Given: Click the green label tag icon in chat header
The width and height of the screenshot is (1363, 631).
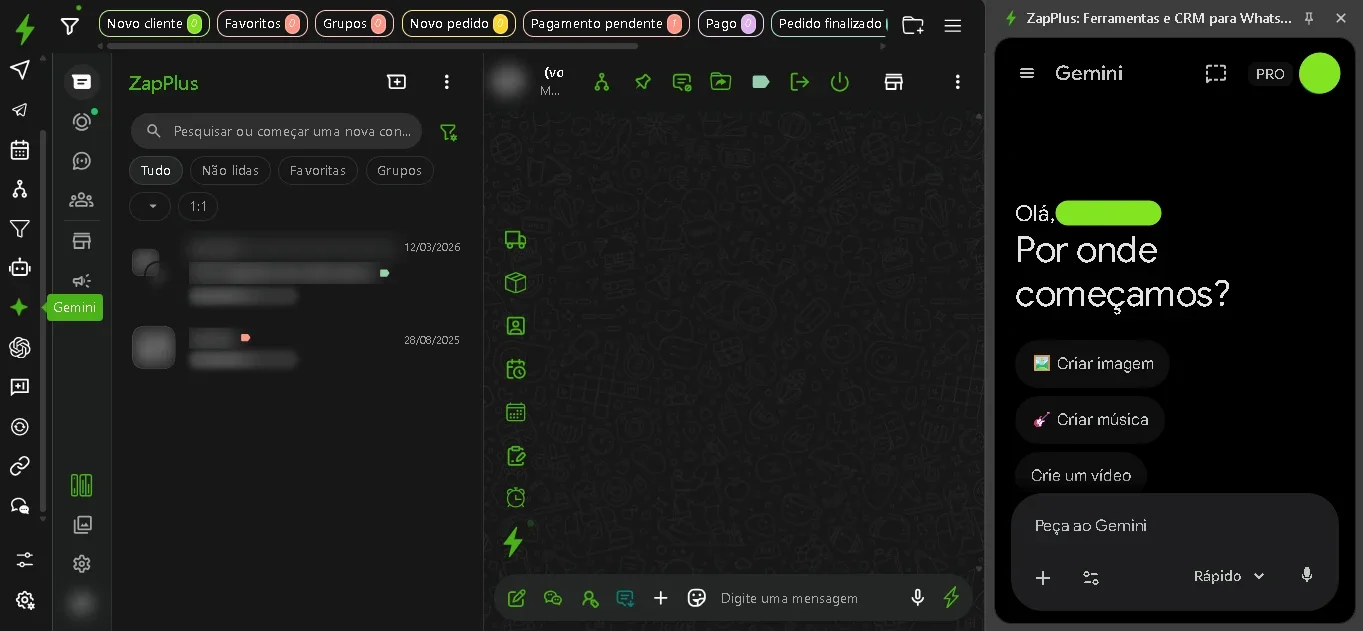Looking at the screenshot, I should (761, 82).
